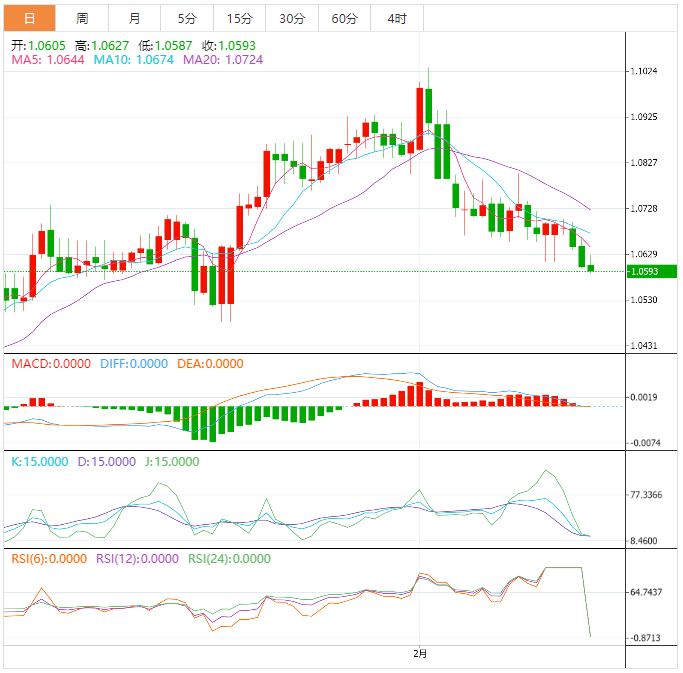
Task: Select the 15分 timeframe tab
Action: (239, 18)
